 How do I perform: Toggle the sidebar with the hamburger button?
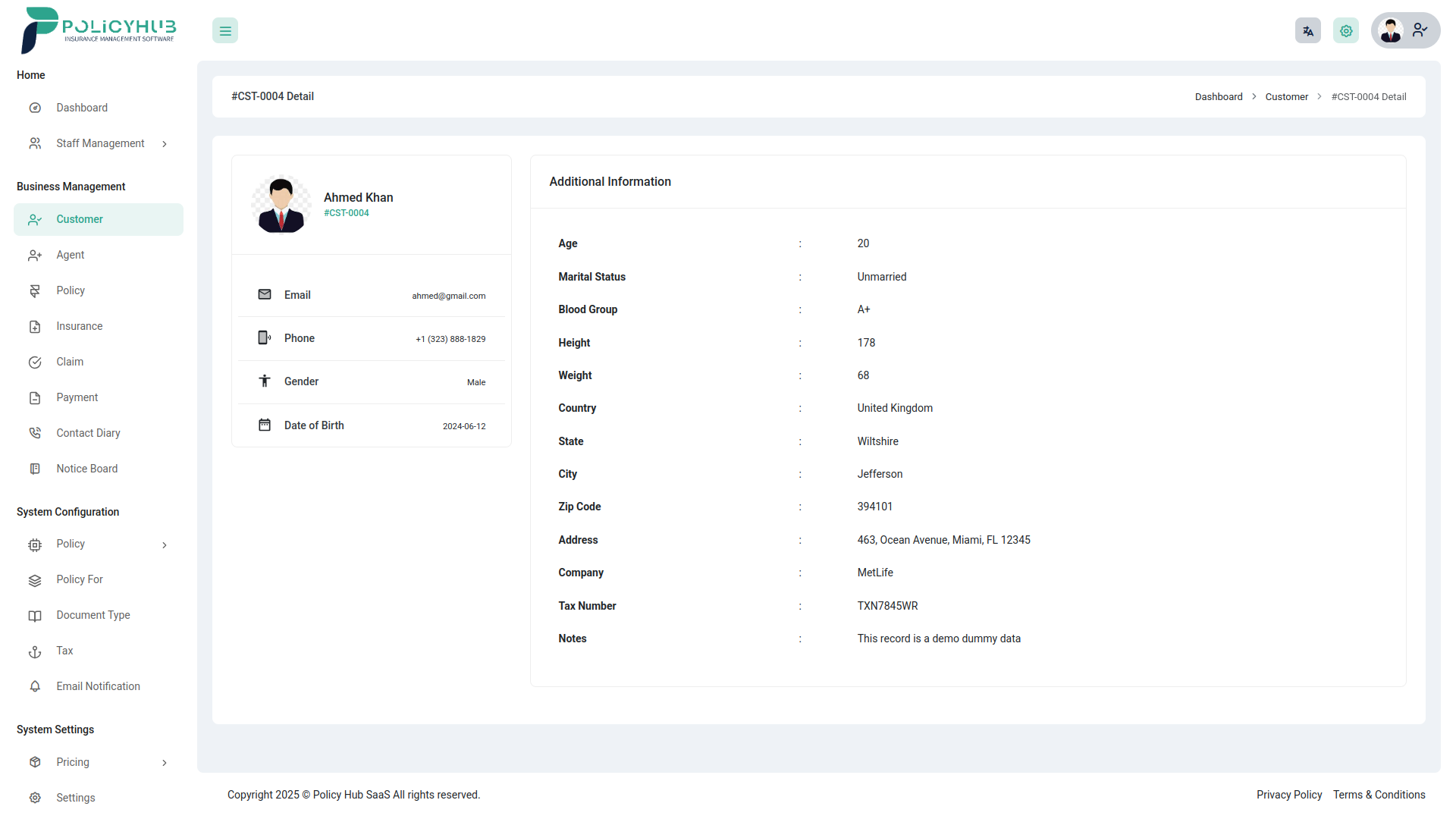(224, 30)
